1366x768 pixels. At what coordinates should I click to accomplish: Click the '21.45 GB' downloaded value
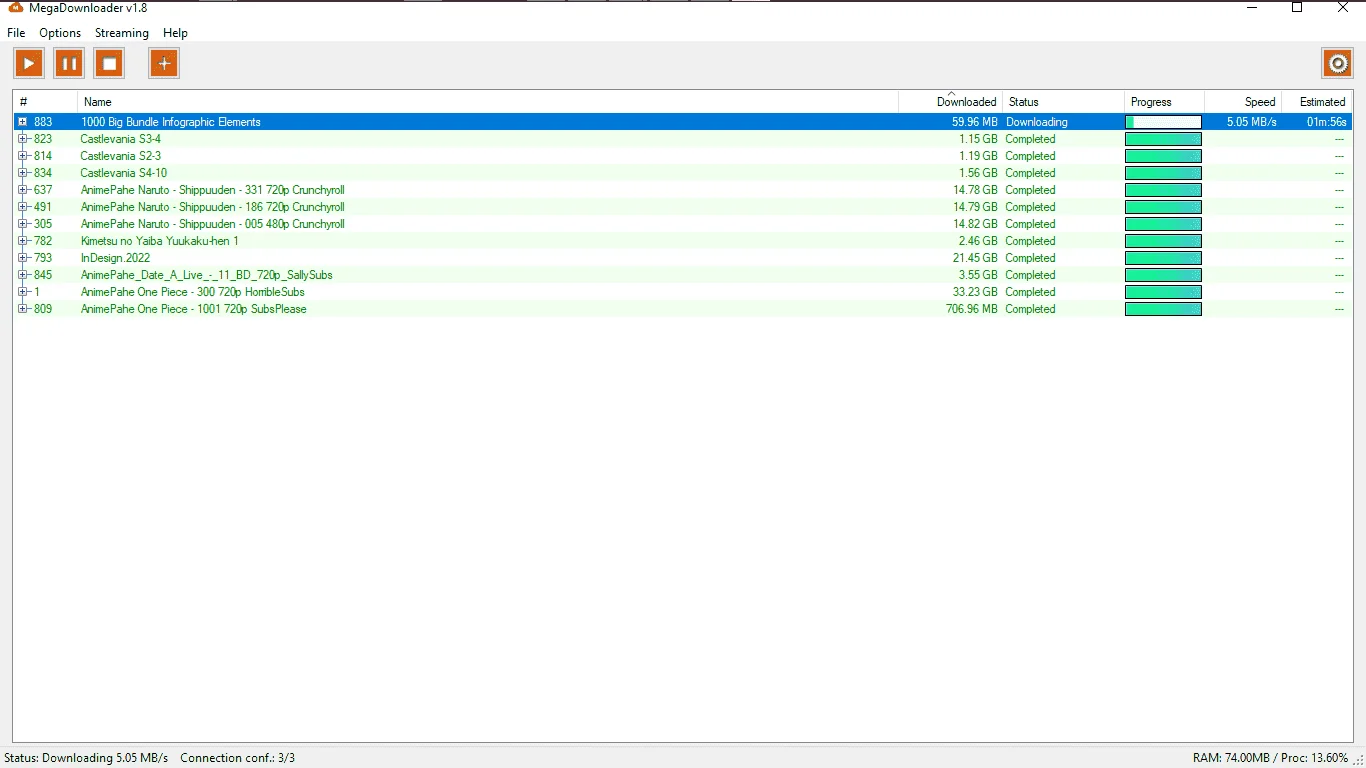tap(975, 258)
